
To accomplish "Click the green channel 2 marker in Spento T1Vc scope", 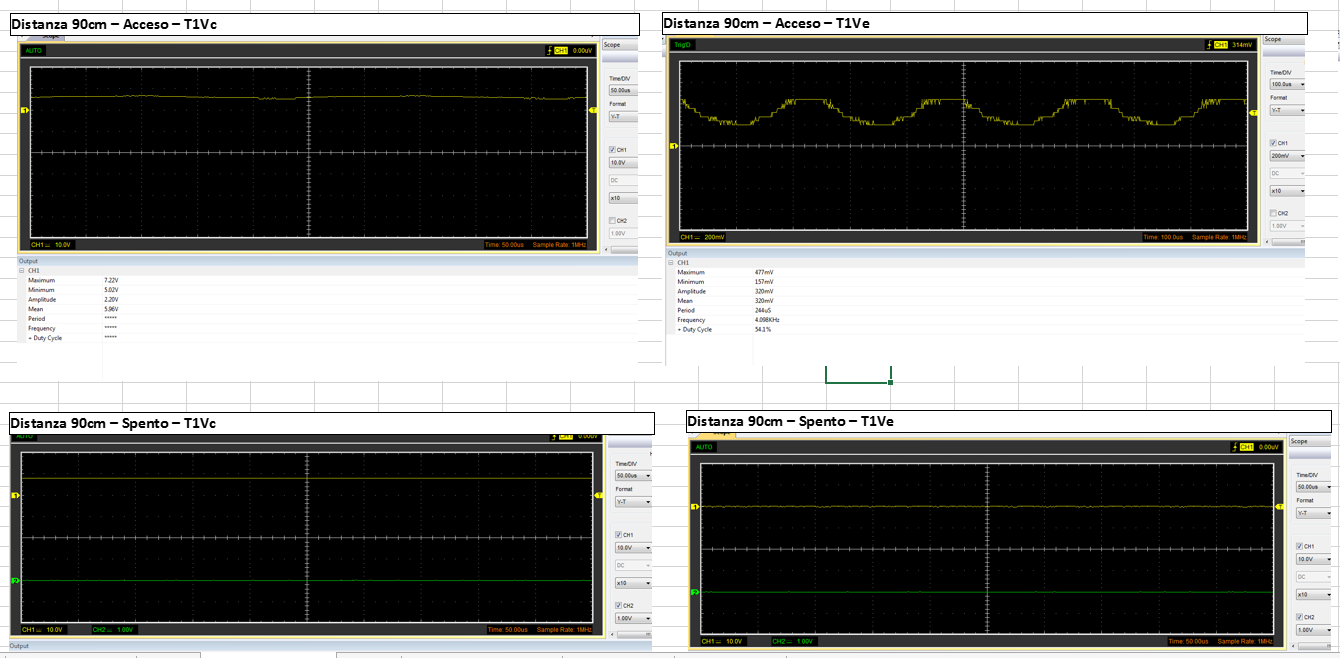I will pos(15,581).
